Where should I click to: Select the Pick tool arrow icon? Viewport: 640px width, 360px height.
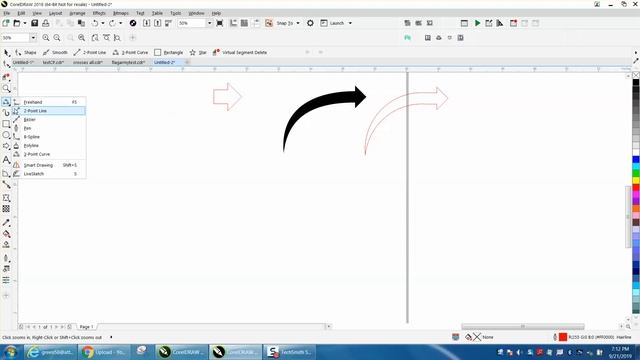click(6, 53)
